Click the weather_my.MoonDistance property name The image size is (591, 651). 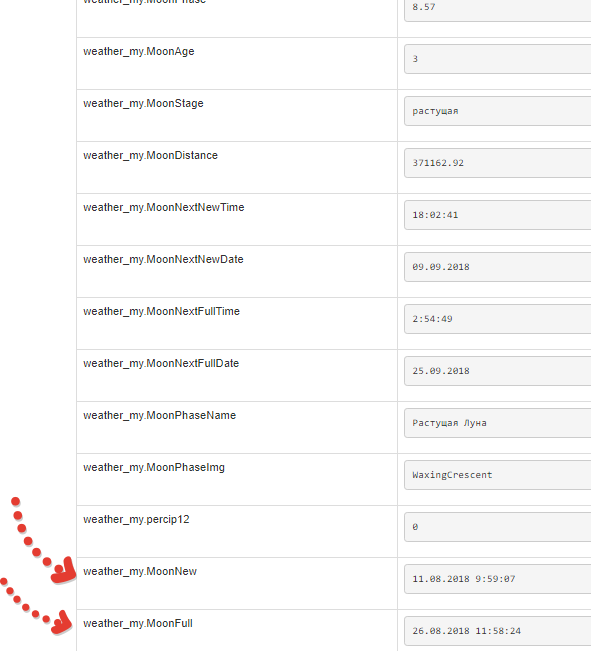150,155
